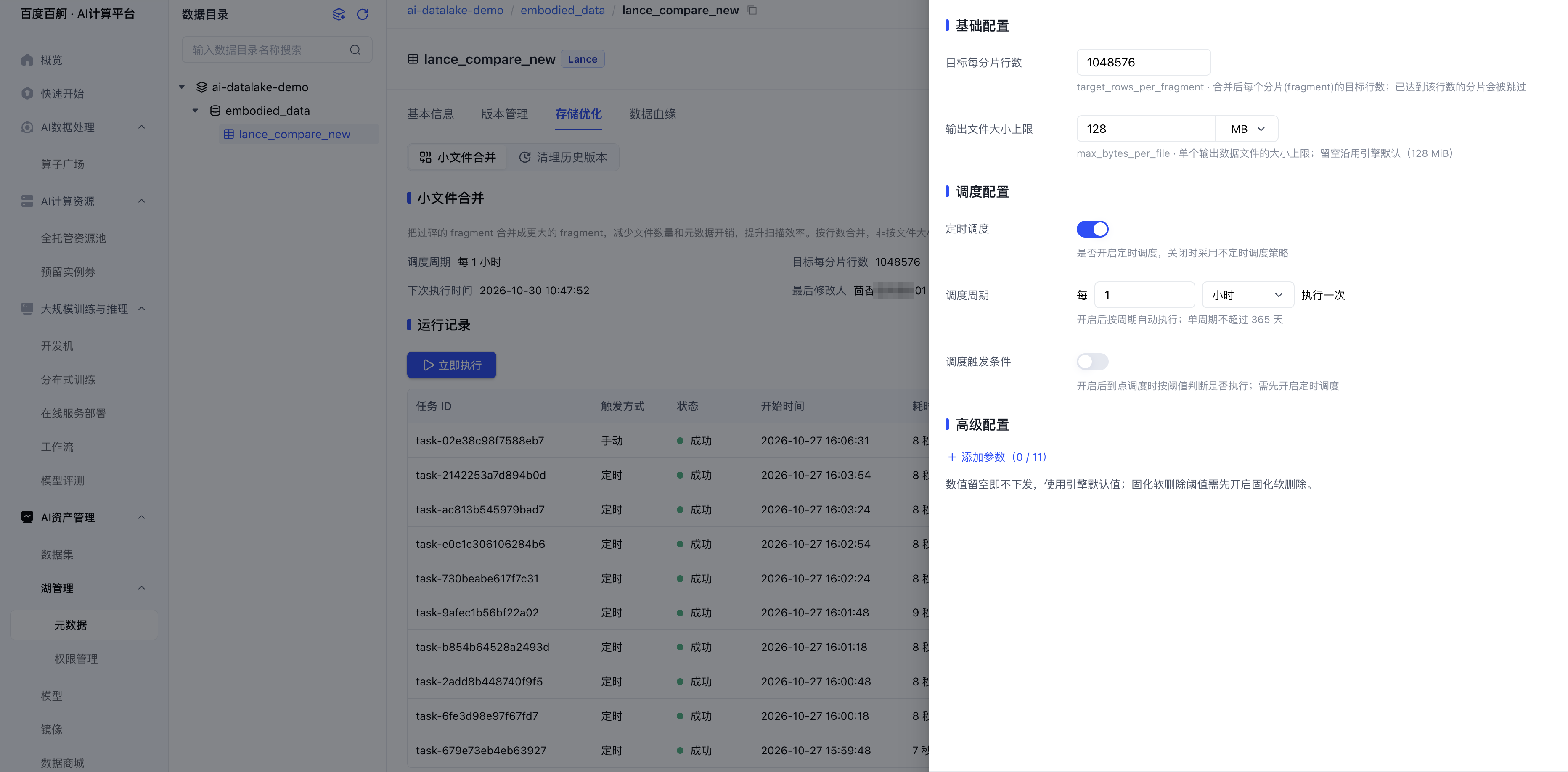Open the embodied_data breadcrumb link

(x=562, y=11)
